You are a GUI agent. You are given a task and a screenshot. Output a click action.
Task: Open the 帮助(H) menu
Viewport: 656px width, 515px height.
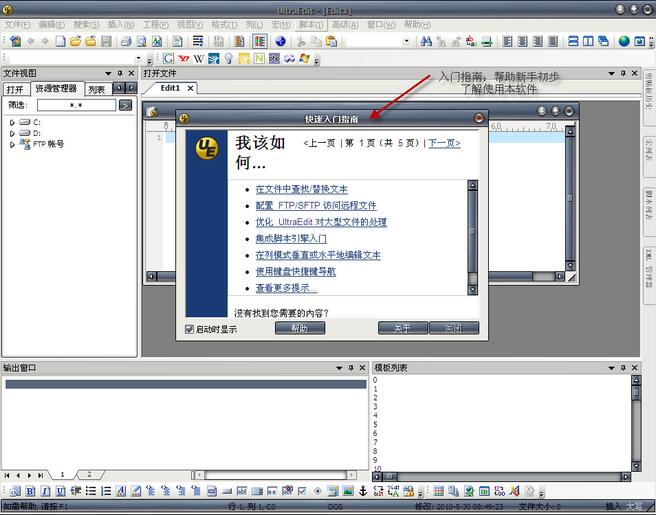coord(417,25)
